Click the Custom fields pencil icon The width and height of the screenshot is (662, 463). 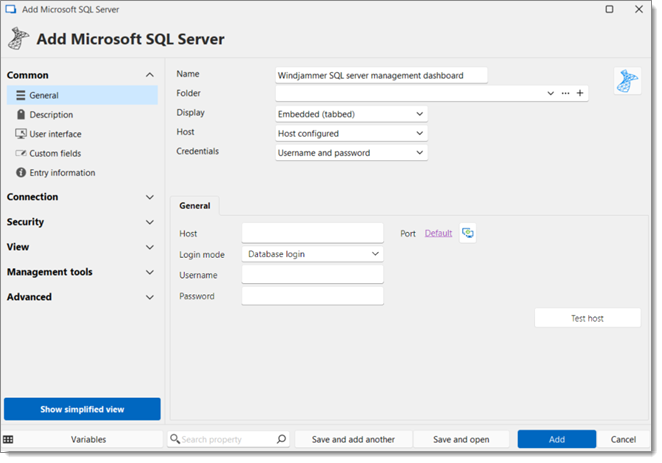tap(21, 153)
